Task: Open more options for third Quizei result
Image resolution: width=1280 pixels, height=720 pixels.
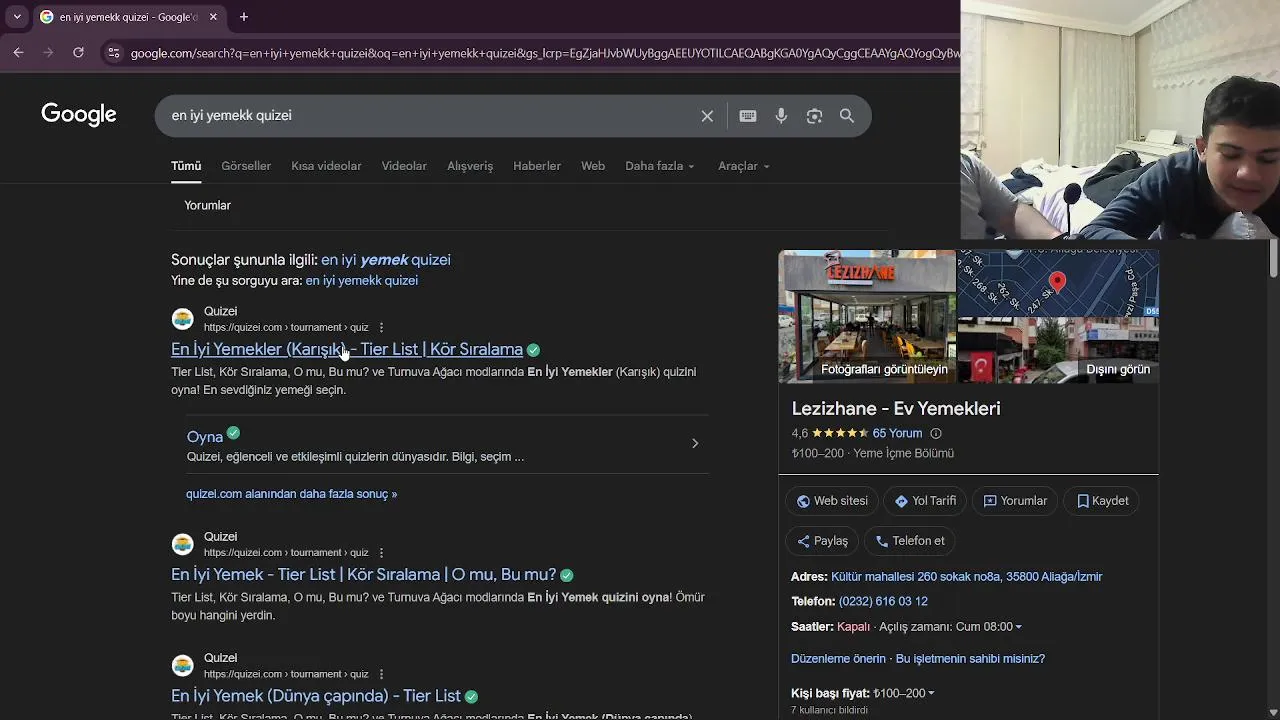Action: 381,674
